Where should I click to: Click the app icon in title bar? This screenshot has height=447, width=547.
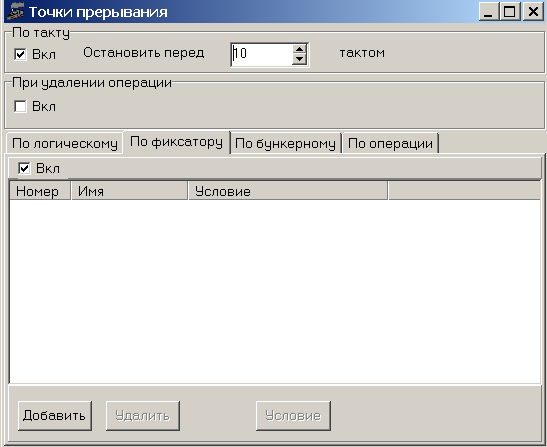16,12
